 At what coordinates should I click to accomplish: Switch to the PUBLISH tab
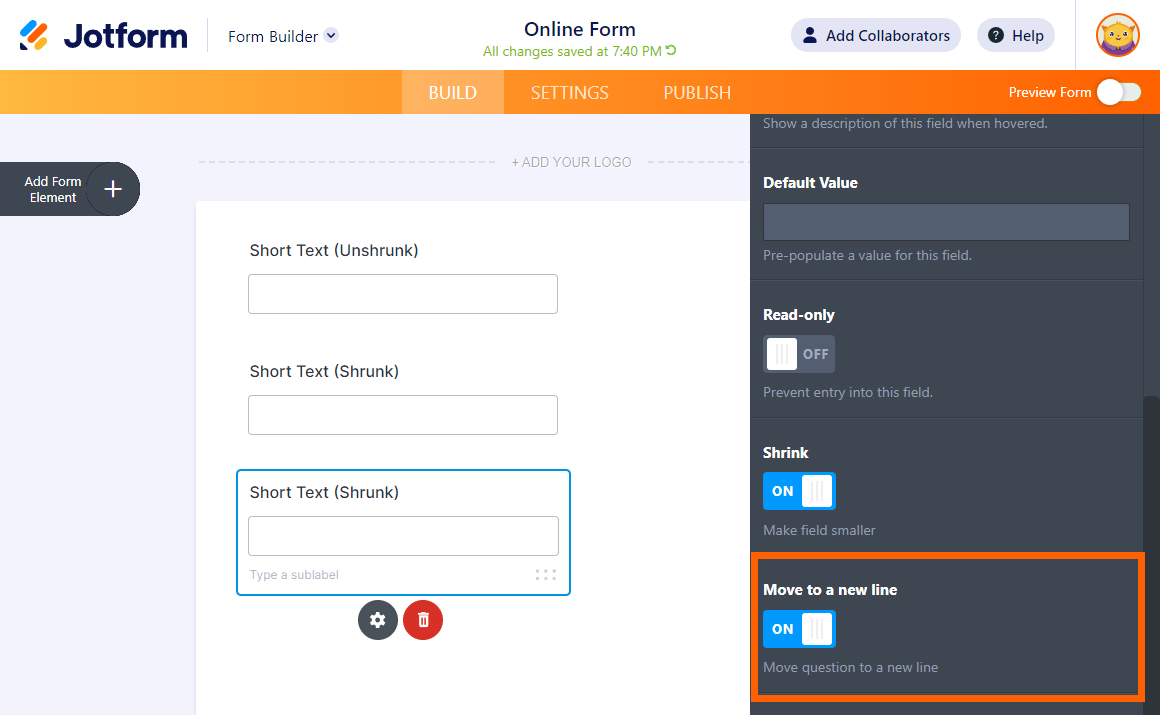697,93
